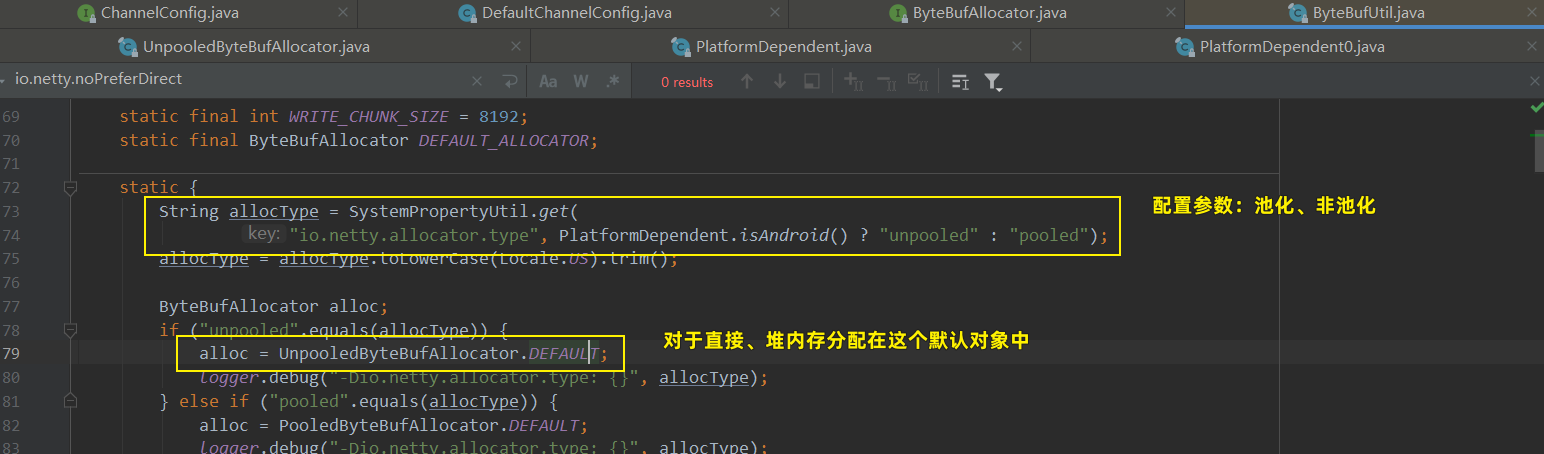Collapse the if block fold marker at line 78

pos(70,330)
